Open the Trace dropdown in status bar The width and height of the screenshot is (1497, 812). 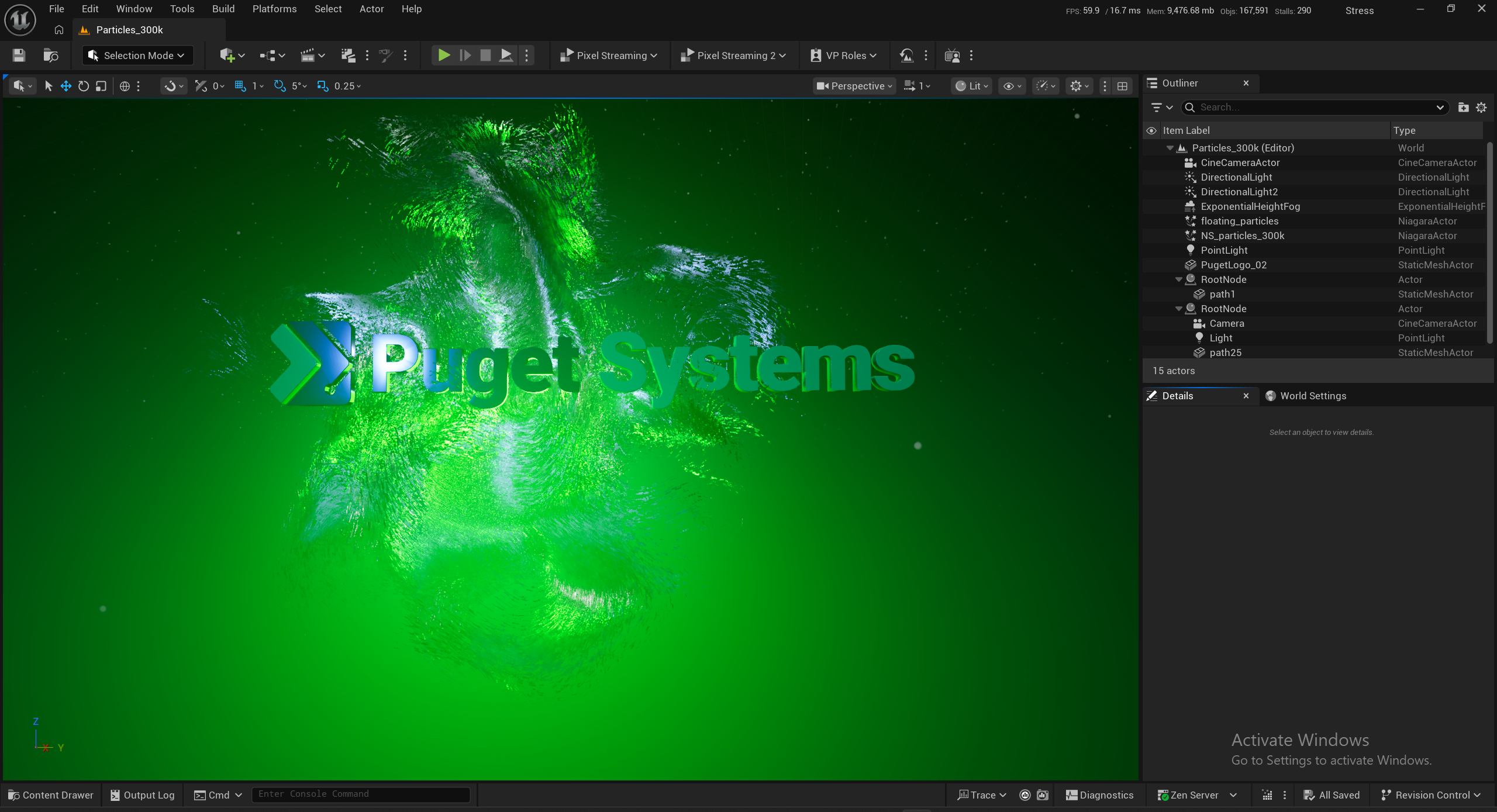coord(982,795)
